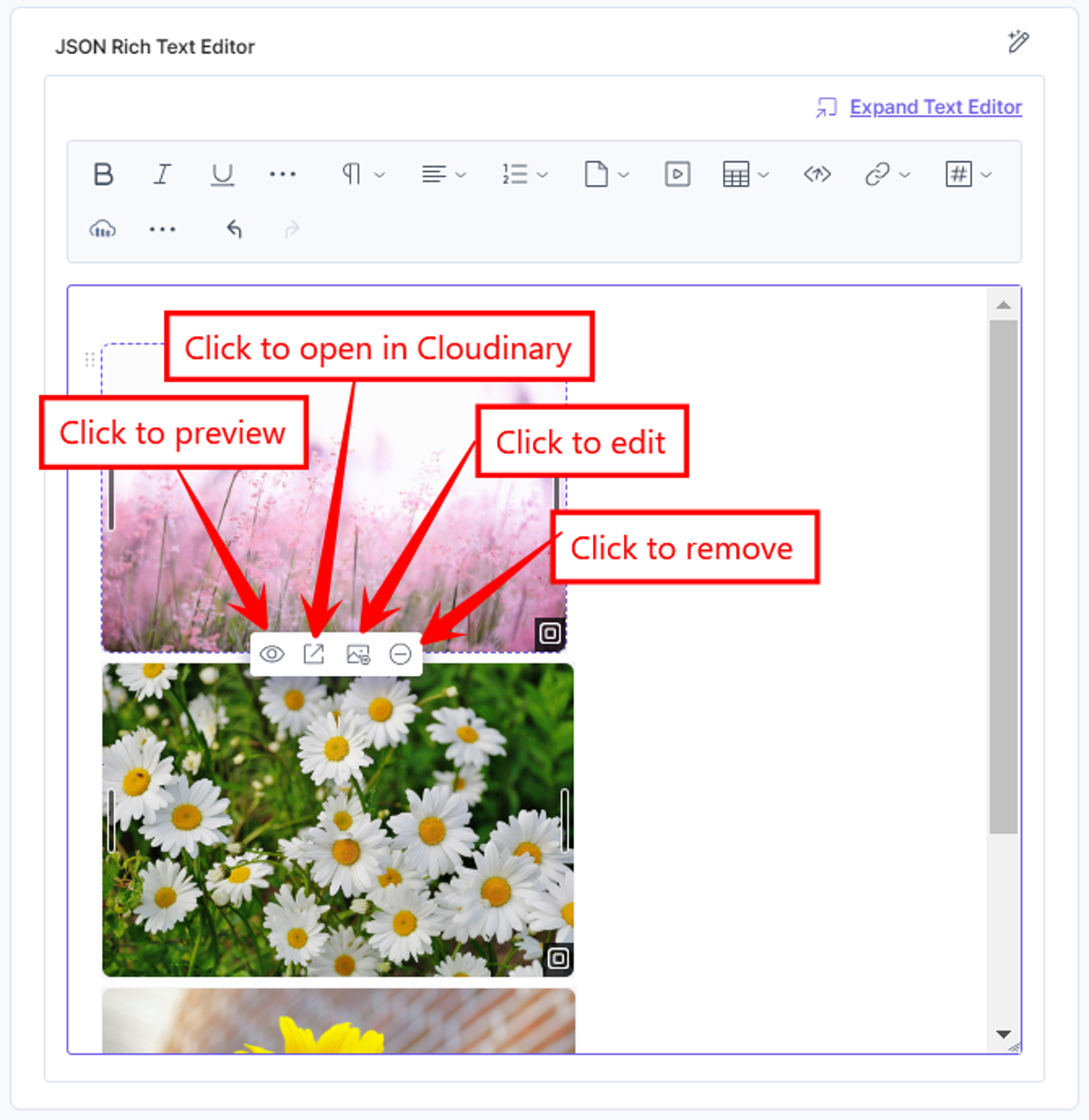Click the editor scrollbar thumb
1089x1120 pixels.
1004,576
